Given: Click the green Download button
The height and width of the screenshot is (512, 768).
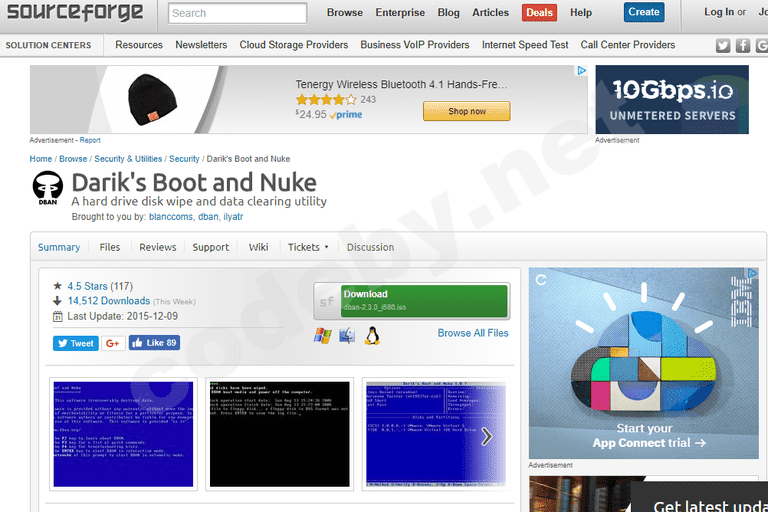Looking at the screenshot, I should tap(411, 300).
